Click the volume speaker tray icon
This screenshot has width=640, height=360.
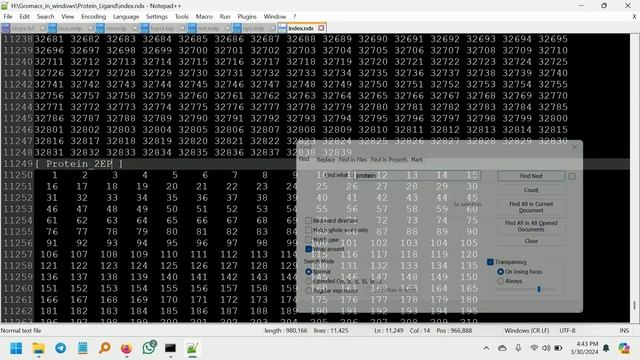pyautogui.click(x=546, y=348)
